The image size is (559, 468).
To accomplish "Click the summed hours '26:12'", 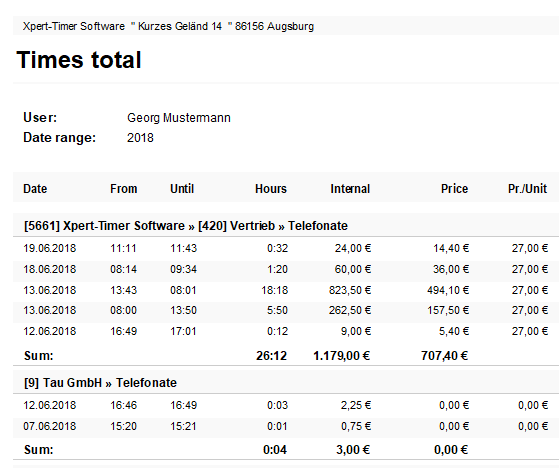I will pyautogui.click(x=271, y=356).
